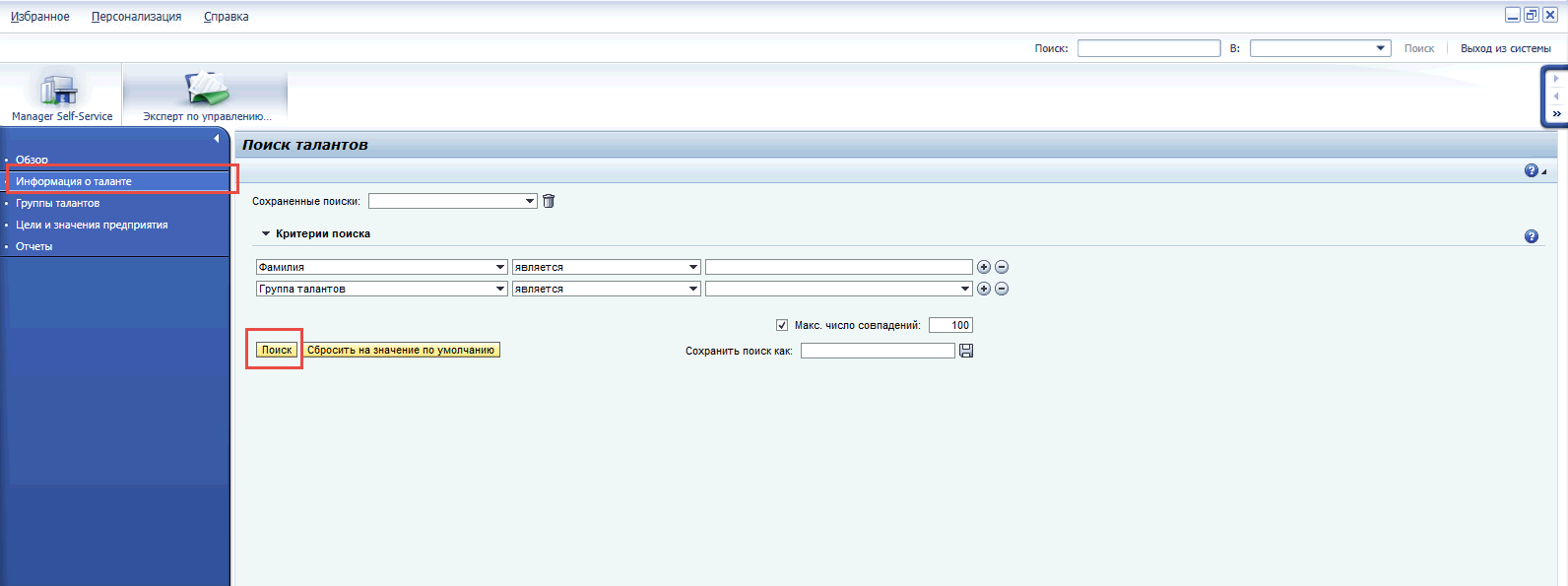1568x586 pixels.
Task: Toggle Макс. число совпадений checkbox
Action: [x=782, y=325]
